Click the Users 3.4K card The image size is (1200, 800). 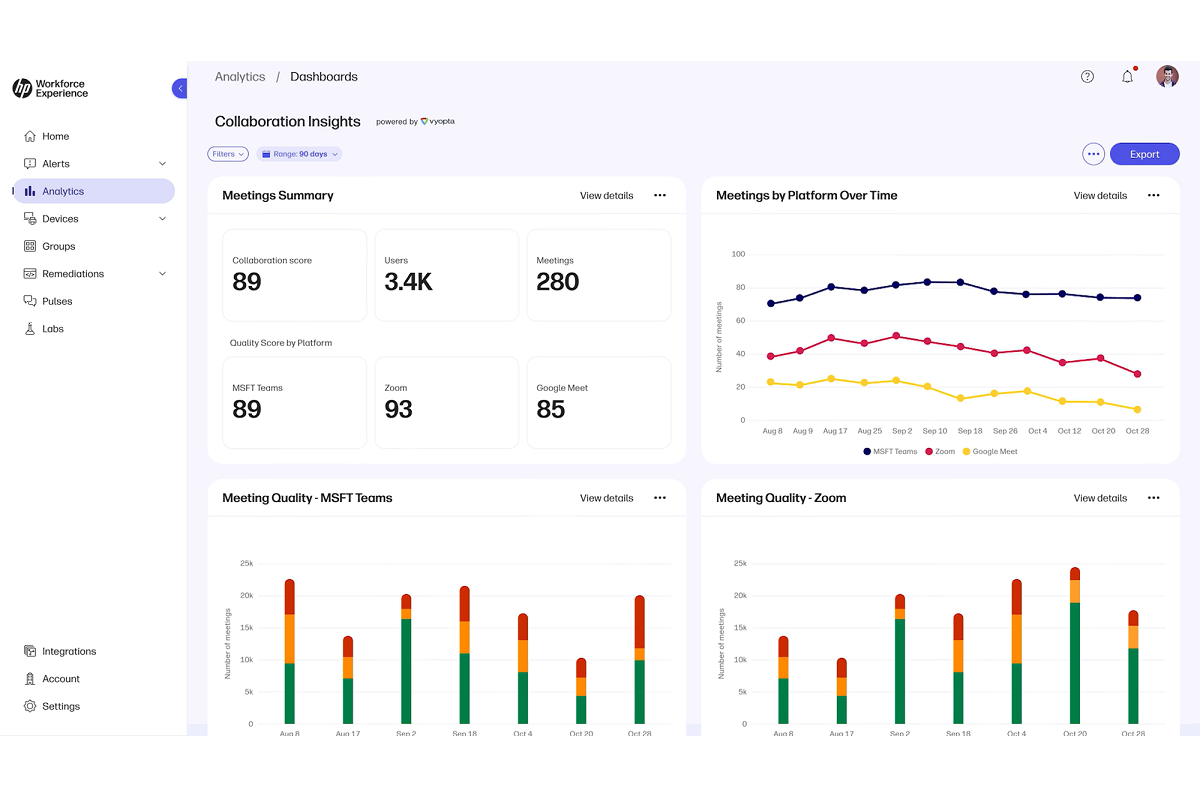pyautogui.click(x=446, y=275)
